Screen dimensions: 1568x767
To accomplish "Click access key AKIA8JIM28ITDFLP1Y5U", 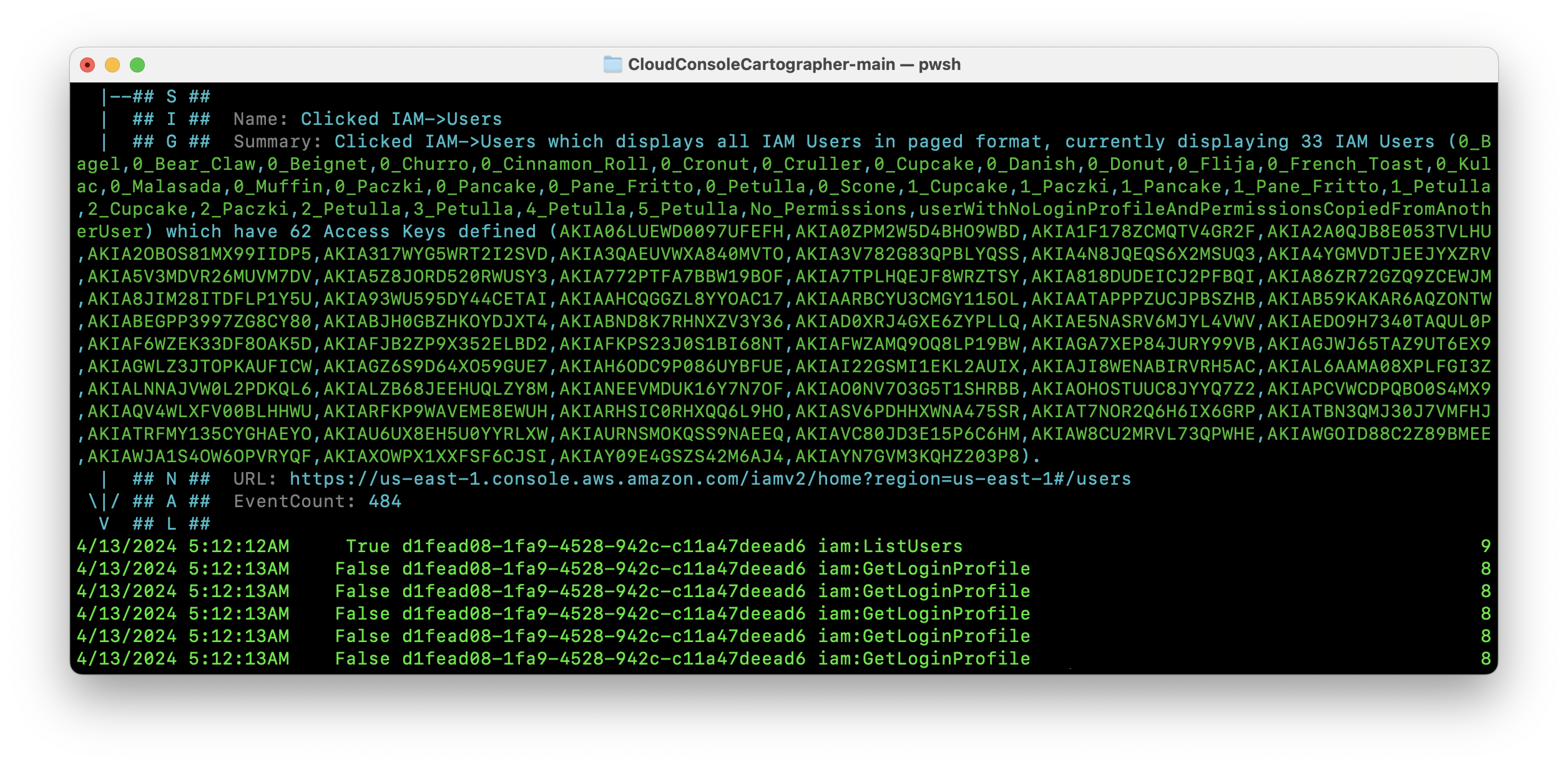I will click(x=200, y=299).
